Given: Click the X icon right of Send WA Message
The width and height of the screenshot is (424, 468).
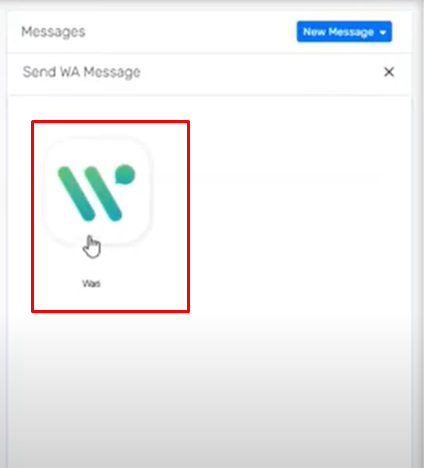Looking at the screenshot, I should (x=389, y=72).
